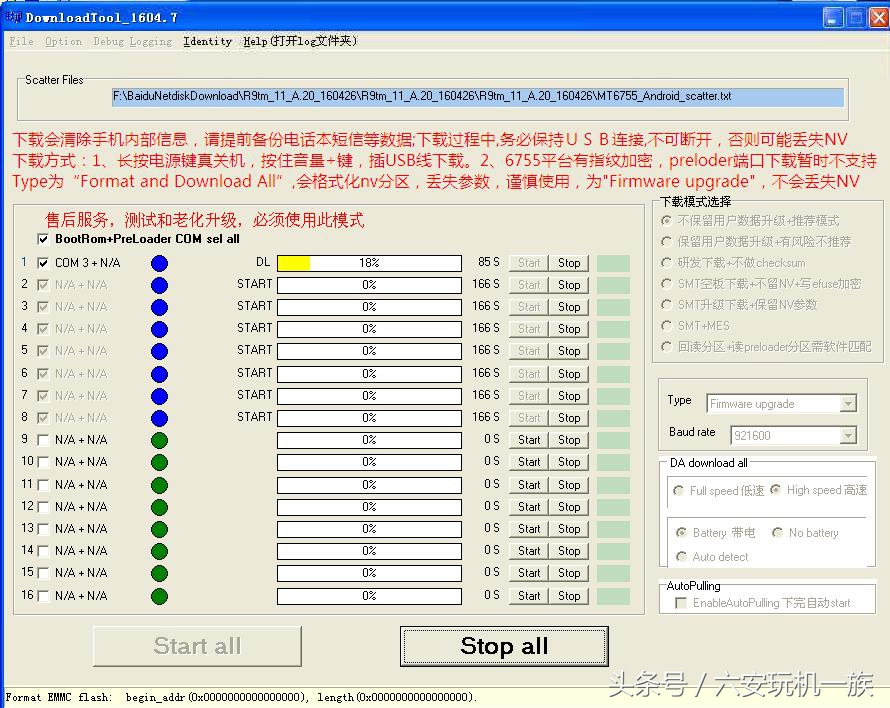Screen dimensions: 890x708
Task: Open the Option menu
Action: [63, 41]
